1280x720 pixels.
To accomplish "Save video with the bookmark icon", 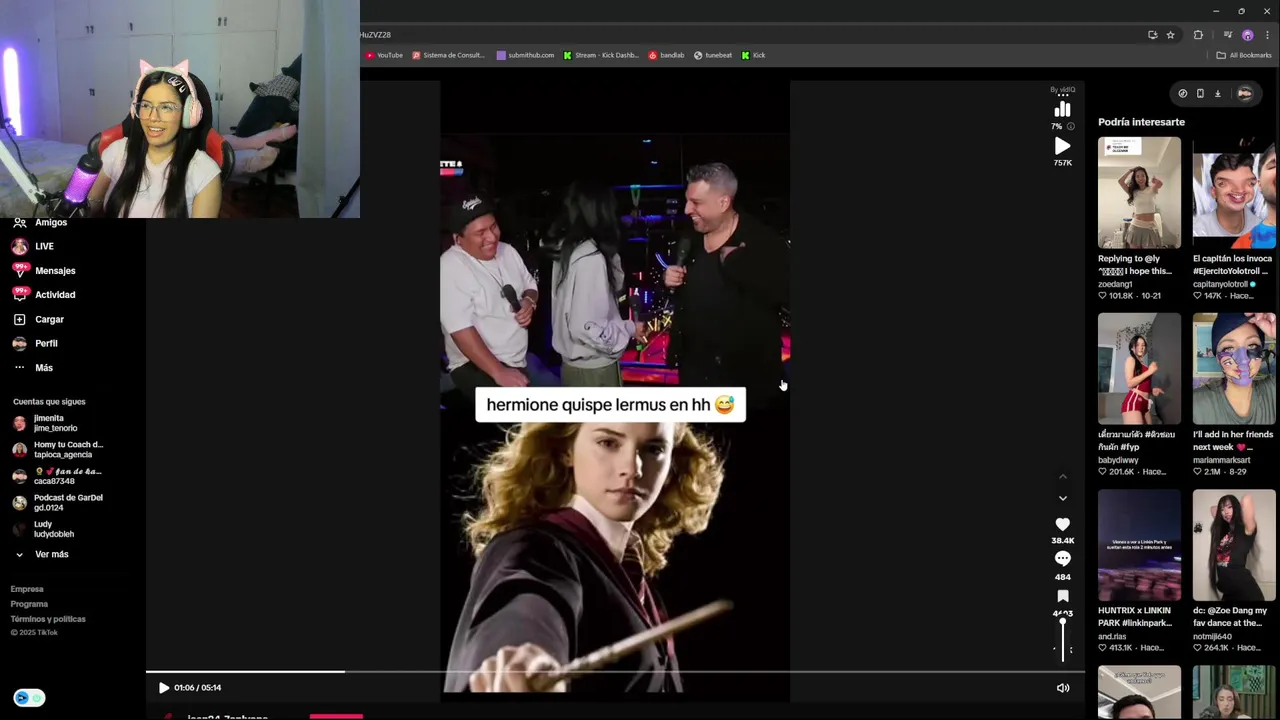I will 1062,596.
